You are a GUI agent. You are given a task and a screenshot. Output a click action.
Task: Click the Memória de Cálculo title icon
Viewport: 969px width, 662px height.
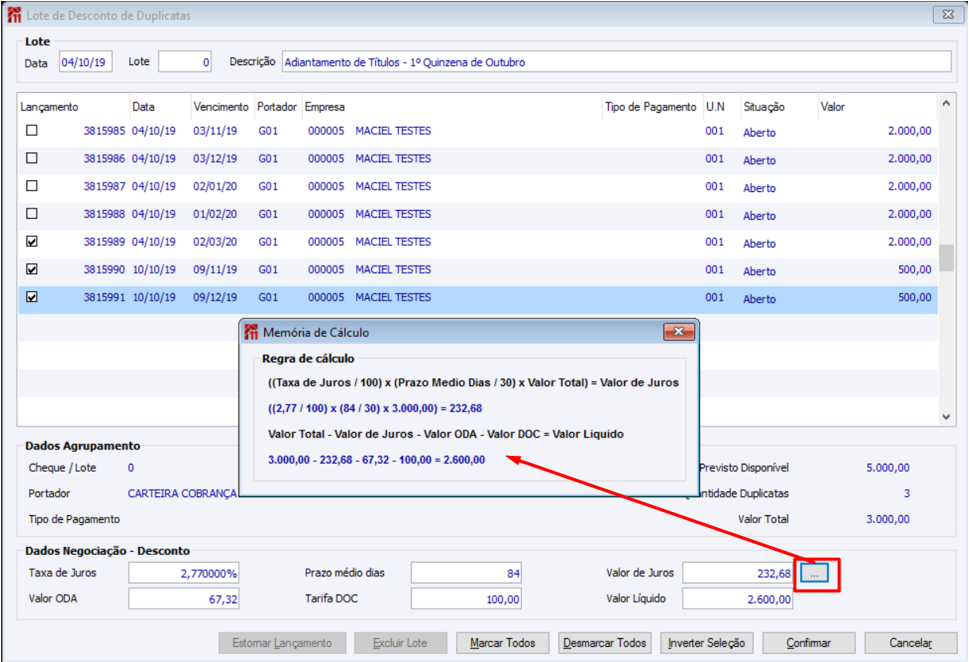251,332
